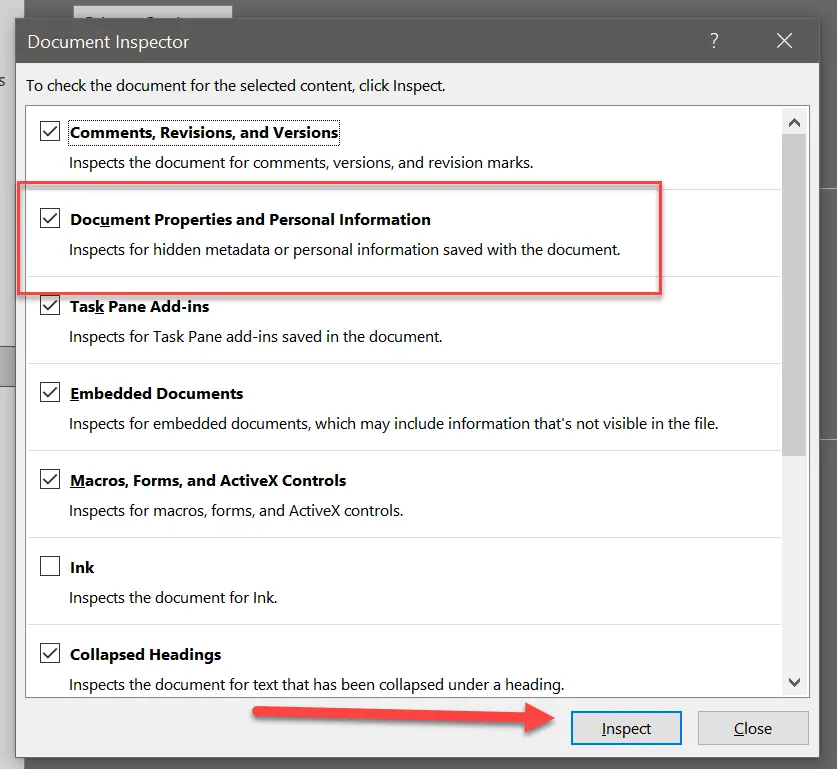The width and height of the screenshot is (837, 769).
Task: Disable the Embedded Documents checkbox
Action: tap(50, 393)
